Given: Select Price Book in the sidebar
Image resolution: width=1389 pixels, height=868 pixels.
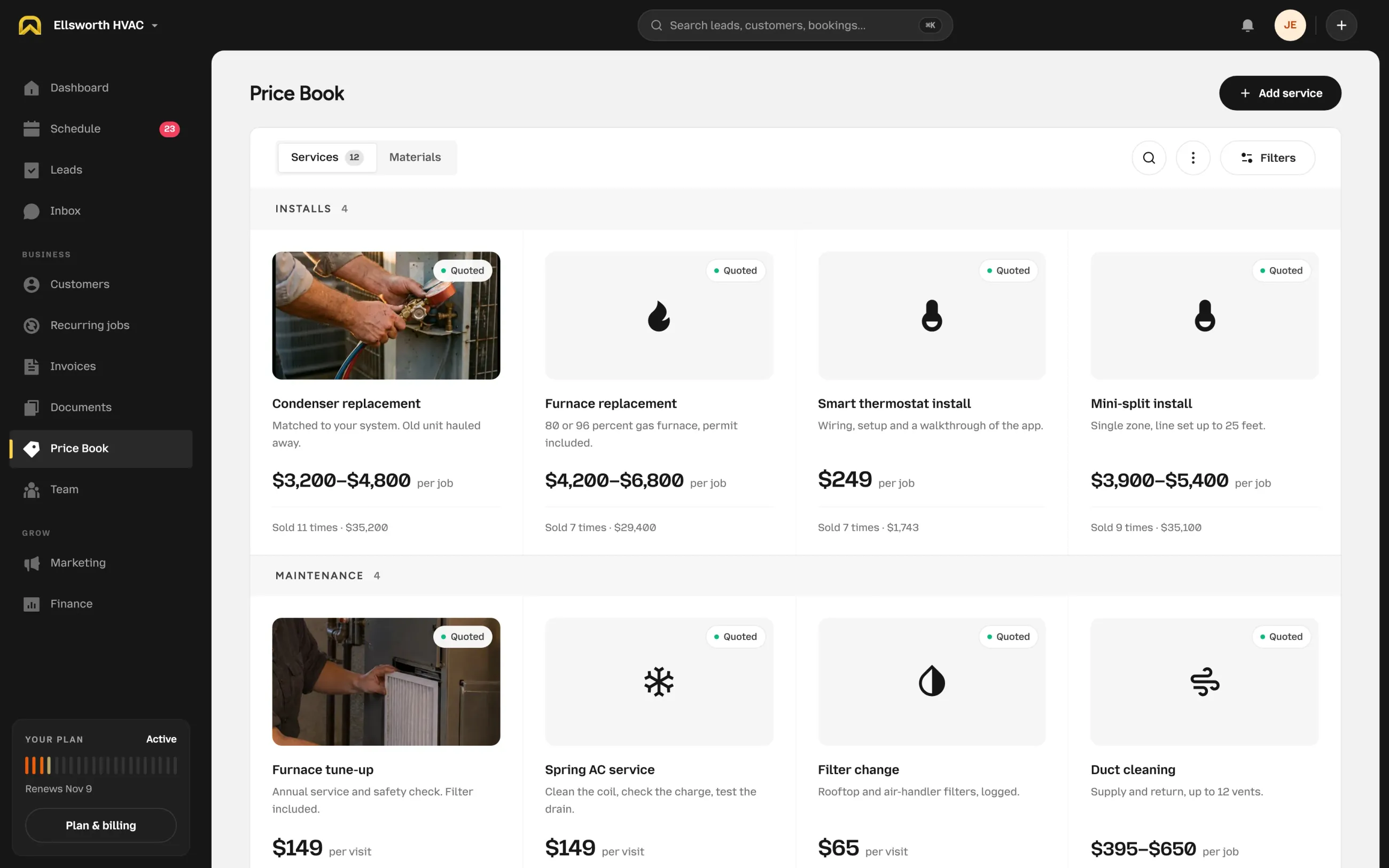Looking at the screenshot, I should [101, 449].
